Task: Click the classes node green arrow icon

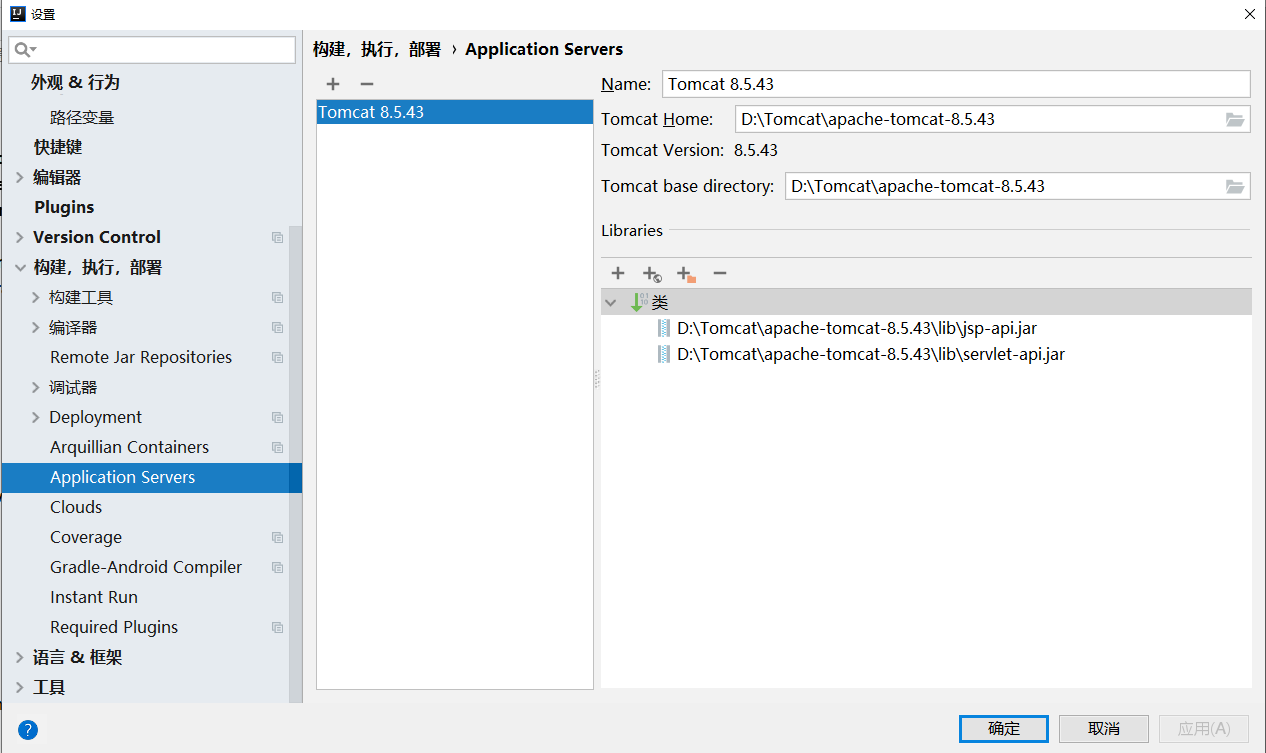Action: [638, 302]
